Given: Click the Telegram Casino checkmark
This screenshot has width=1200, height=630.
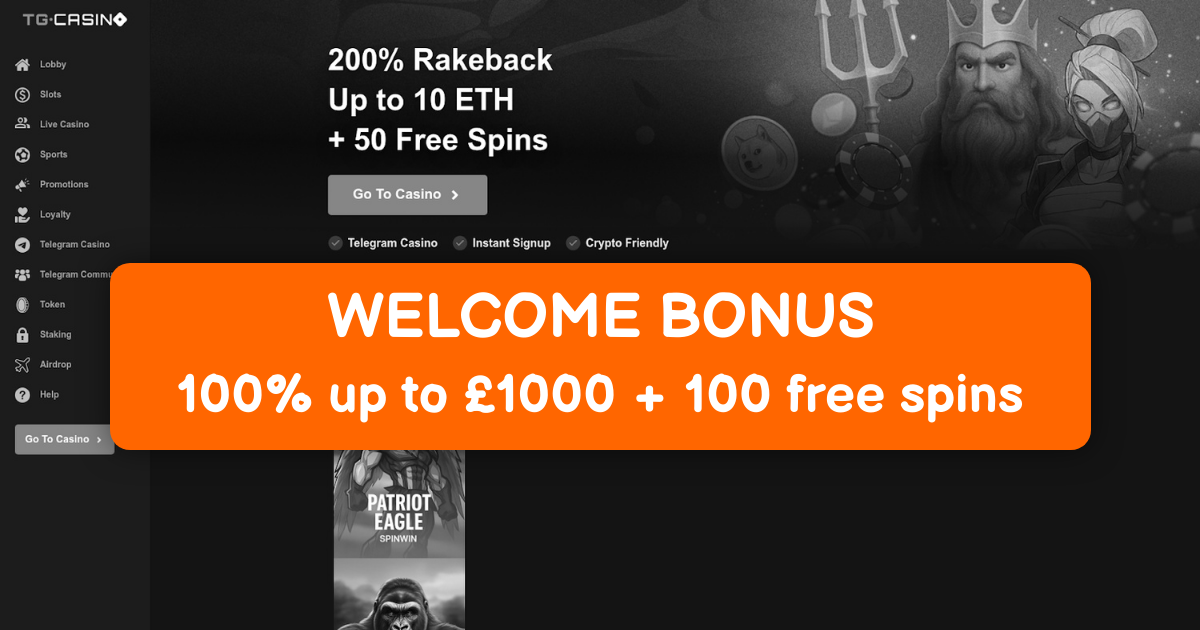Looking at the screenshot, I should [335, 243].
